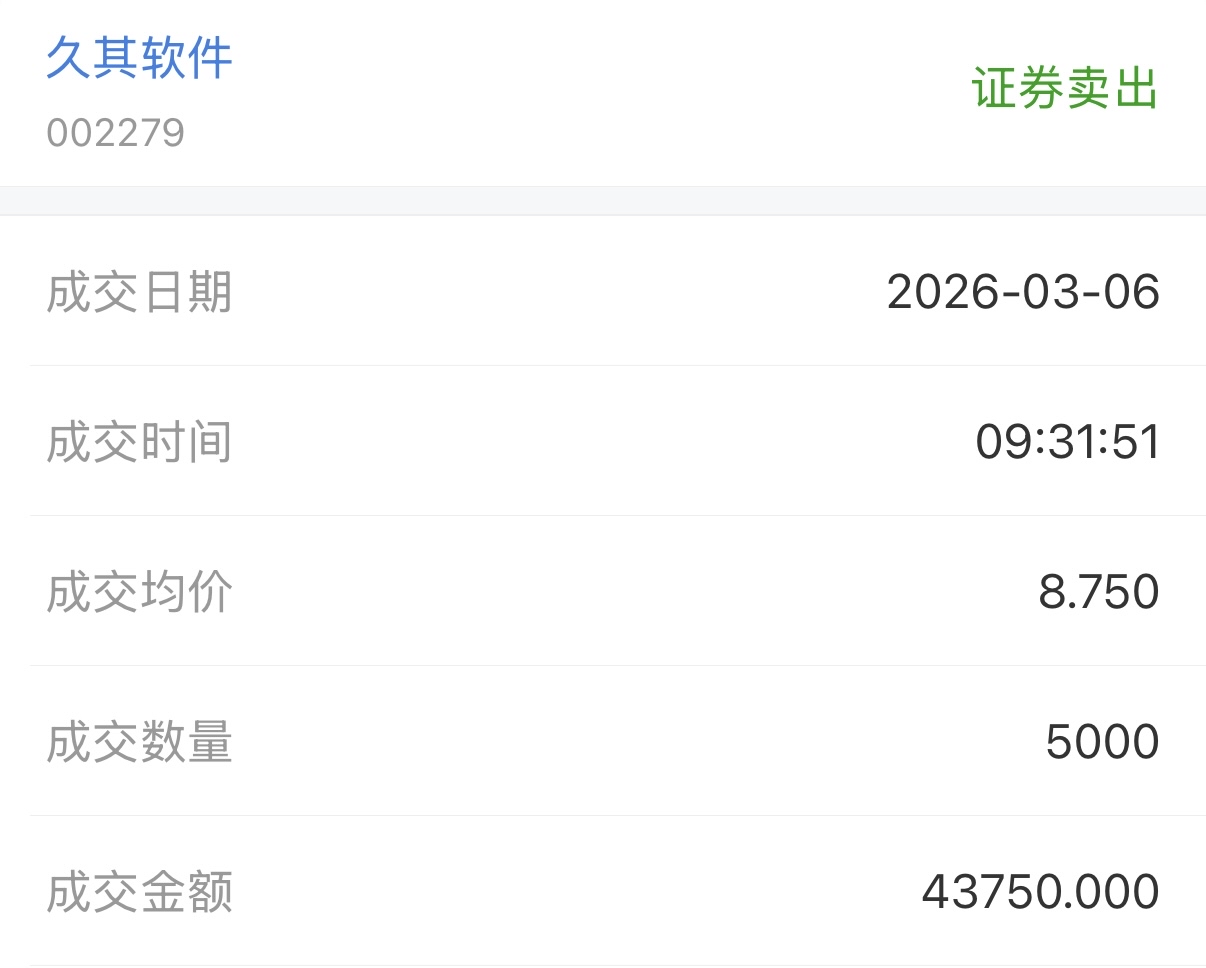Viewport: 1206px width, 968px height.
Task: Select the 成交日期 label
Action: (139, 292)
